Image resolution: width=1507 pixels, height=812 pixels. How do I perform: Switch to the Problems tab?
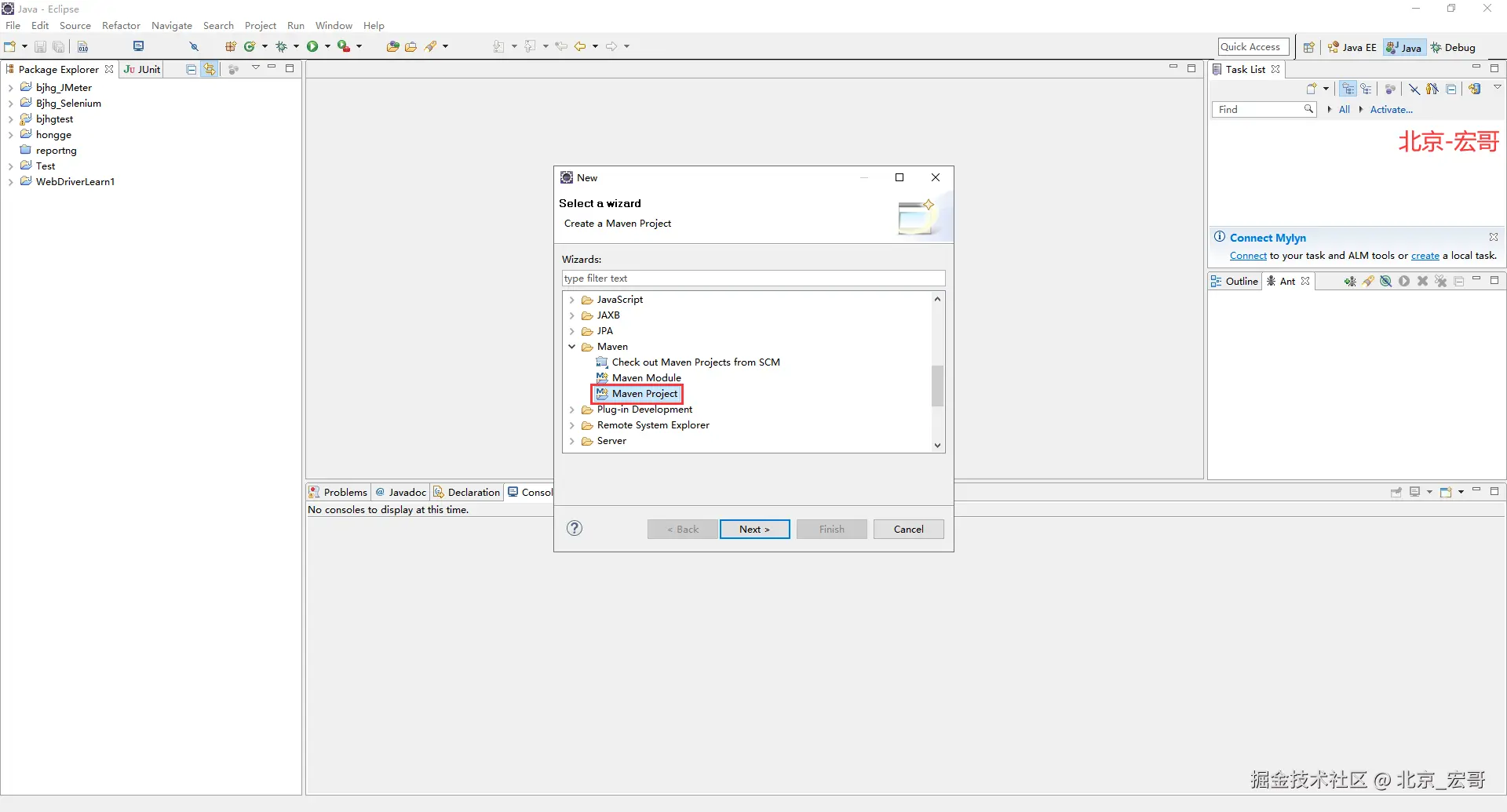pyautogui.click(x=338, y=492)
